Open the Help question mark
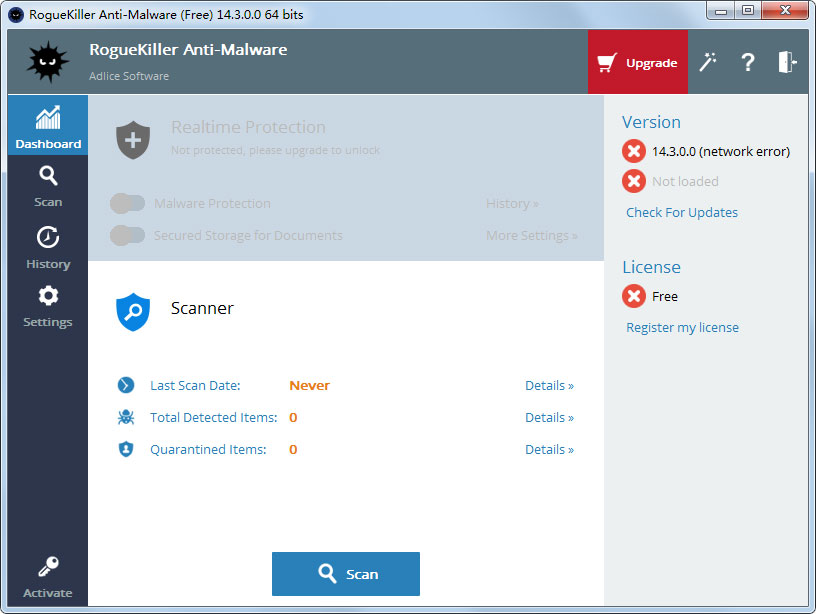This screenshot has height=614, width=816. pos(748,62)
